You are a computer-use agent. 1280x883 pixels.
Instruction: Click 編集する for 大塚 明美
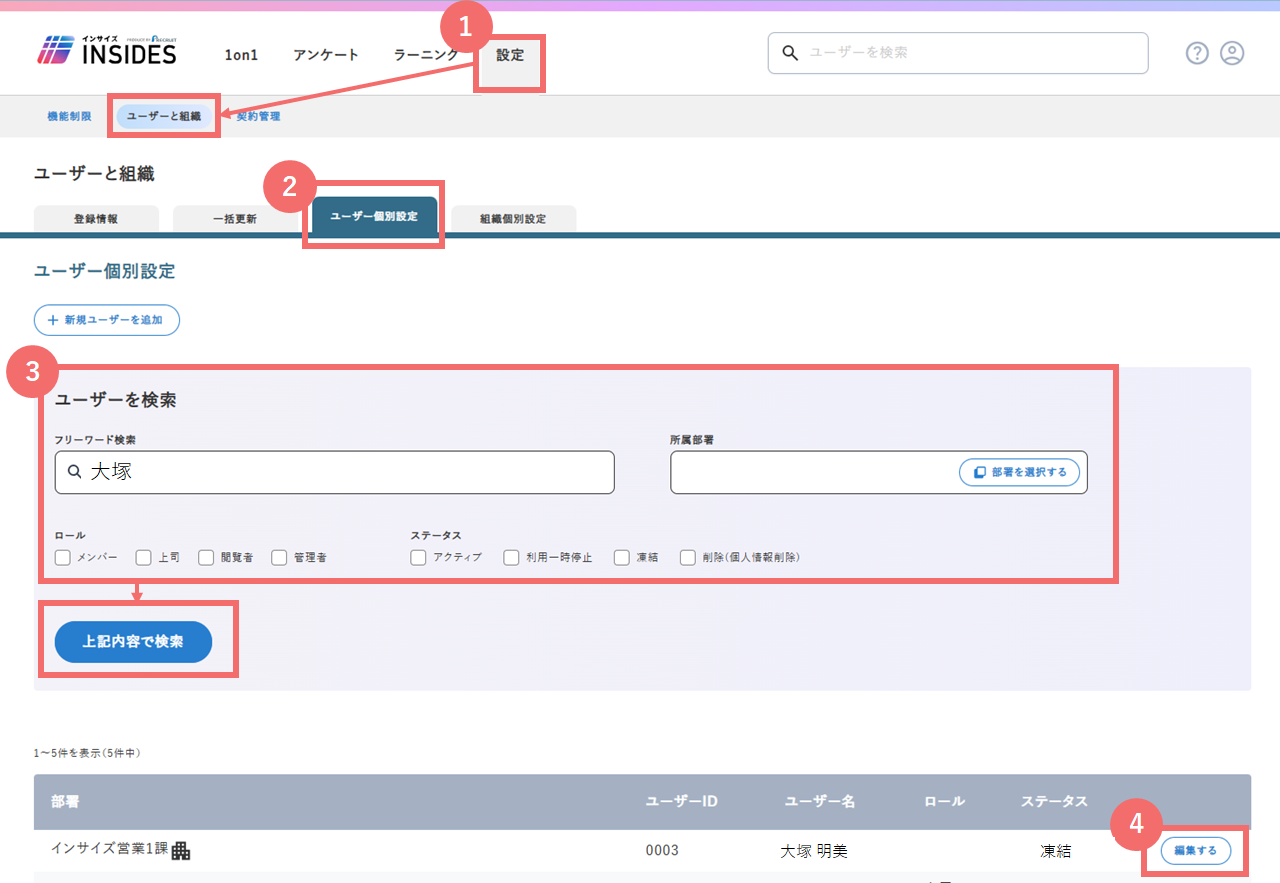point(1195,851)
